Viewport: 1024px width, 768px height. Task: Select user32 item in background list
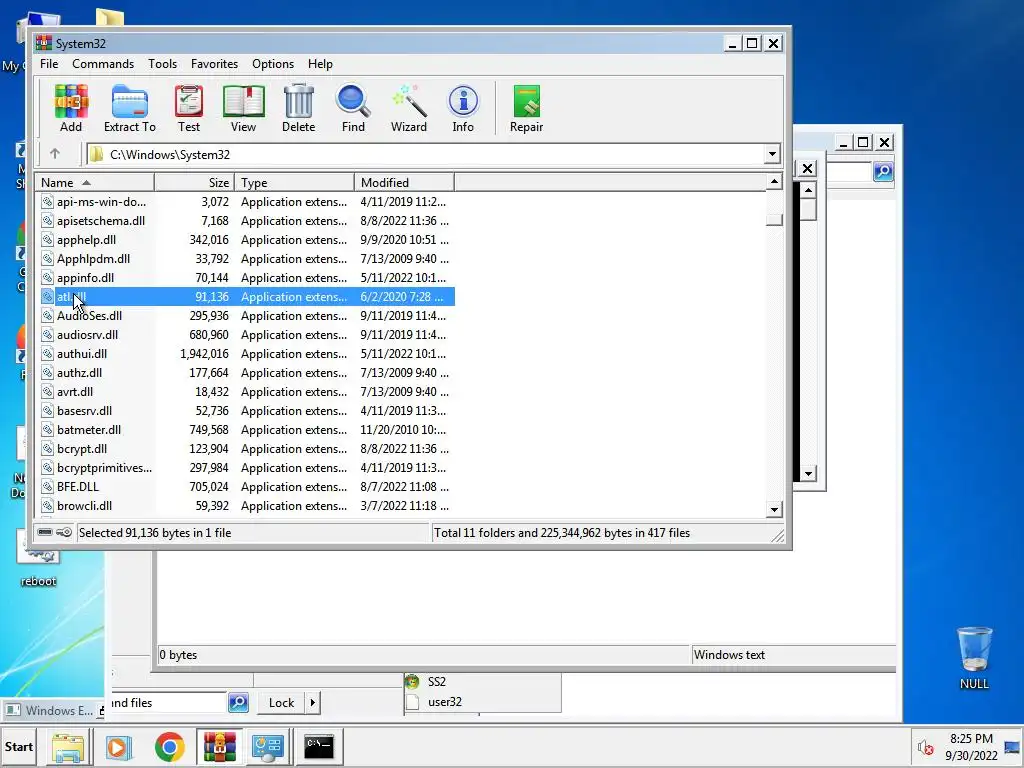pyautogui.click(x=445, y=702)
